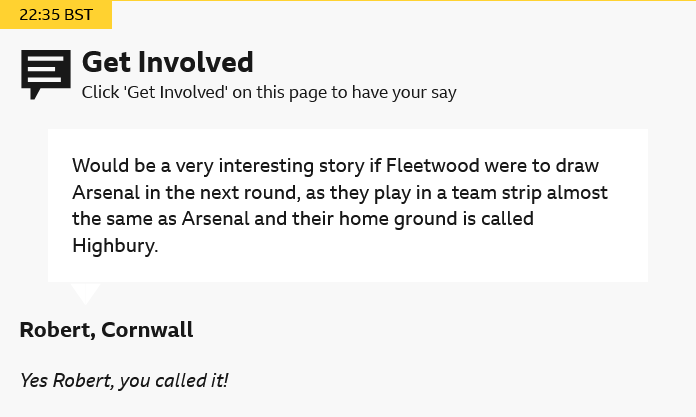This screenshot has height=417, width=696.
Task: Click the yellow line above the post
Action: click(404, 0)
